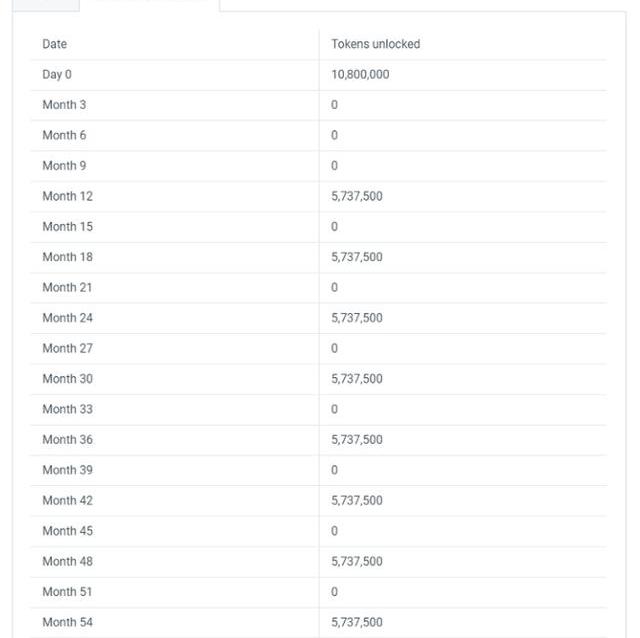Click the Tokens unlocked column header
The height and width of the screenshot is (638, 640).
(375, 44)
